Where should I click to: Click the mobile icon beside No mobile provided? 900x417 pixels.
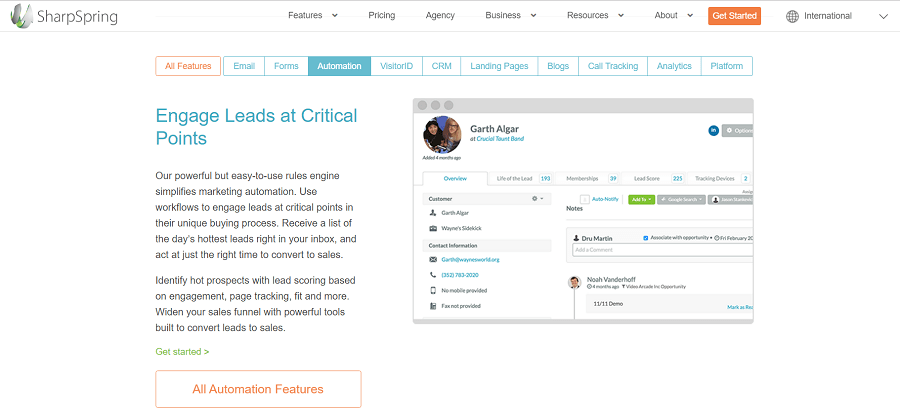pyautogui.click(x=433, y=290)
